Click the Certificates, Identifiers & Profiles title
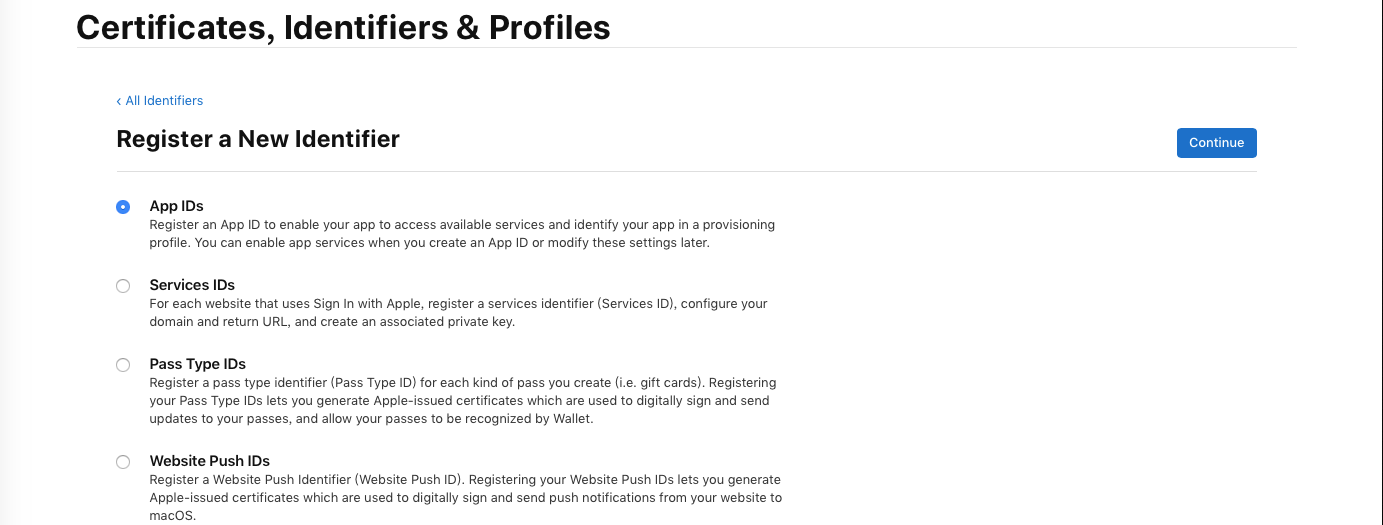This screenshot has width=1383, height=525. pos(343,27)
